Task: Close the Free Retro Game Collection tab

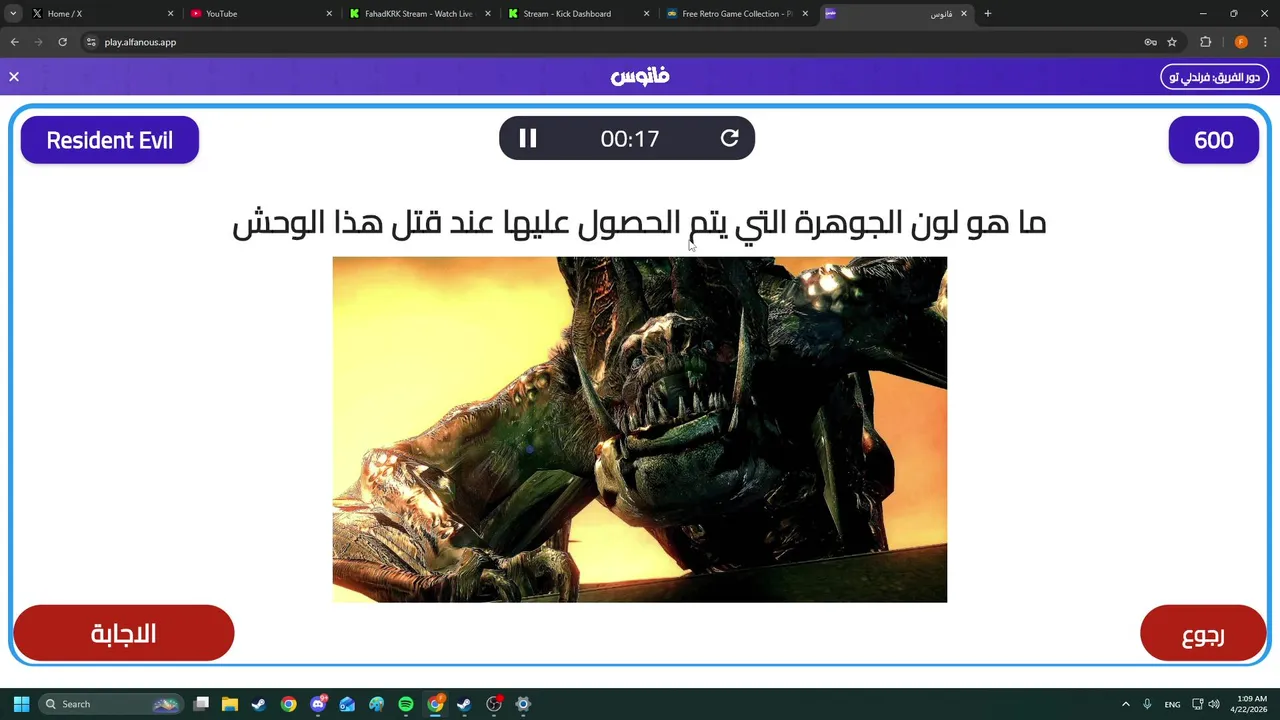Action: pyautogui.click(x=805, y=14)
